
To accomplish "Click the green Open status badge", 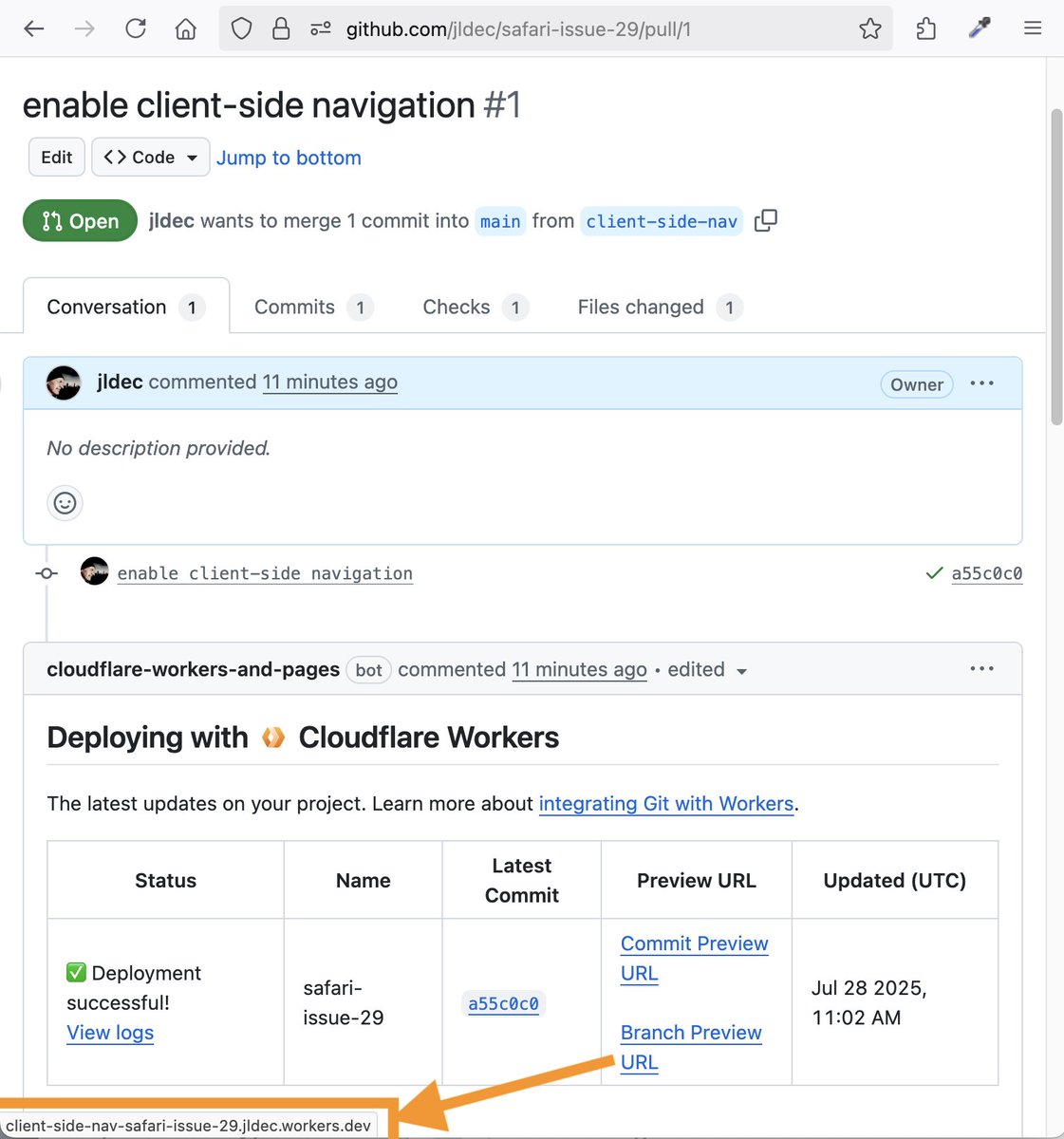I will 81,221.
